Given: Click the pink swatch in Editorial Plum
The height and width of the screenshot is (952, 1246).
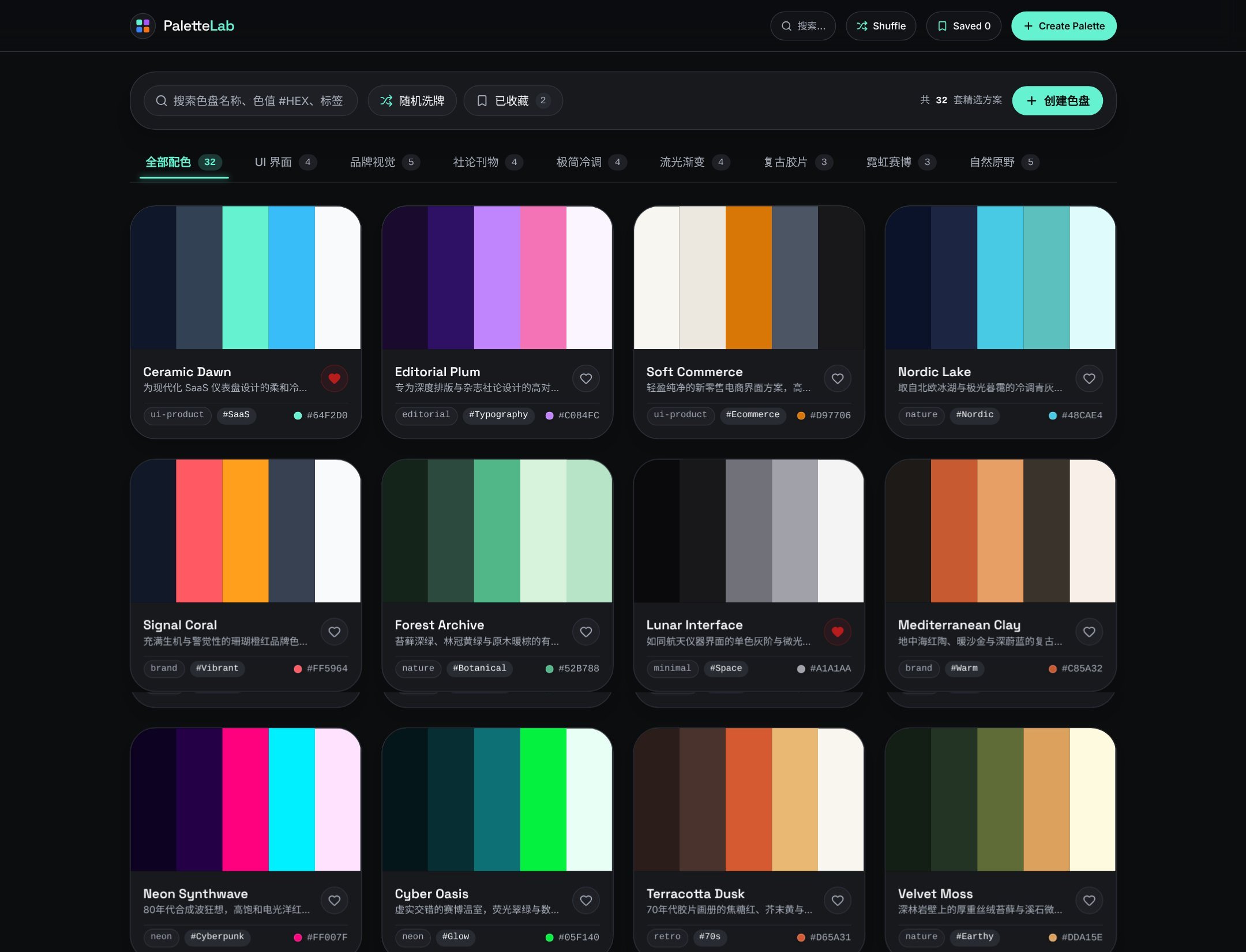Looking at the screenshot, I should [543, 278].
